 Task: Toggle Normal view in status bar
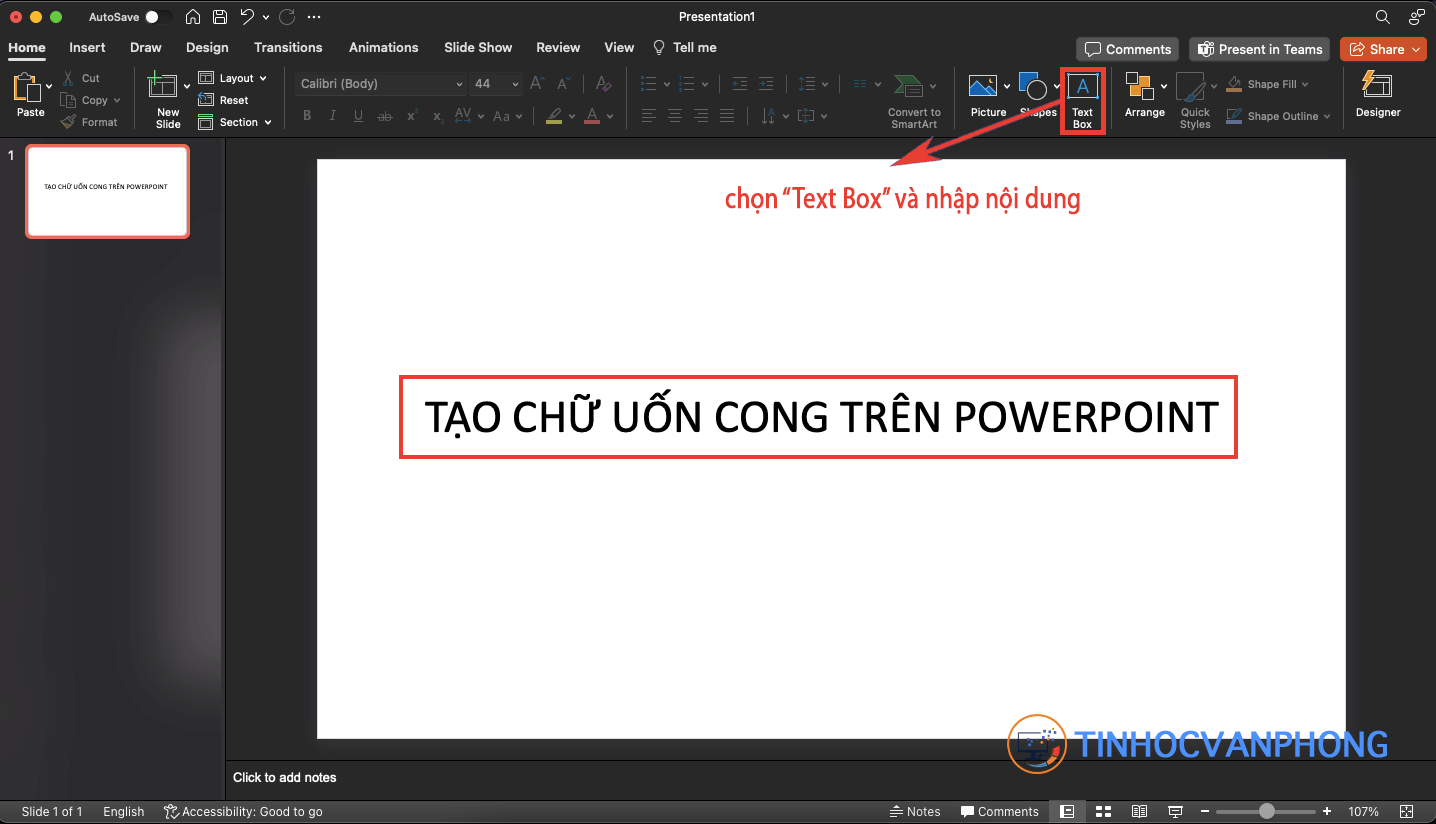pyautogui.click(x=1067, y=811)
